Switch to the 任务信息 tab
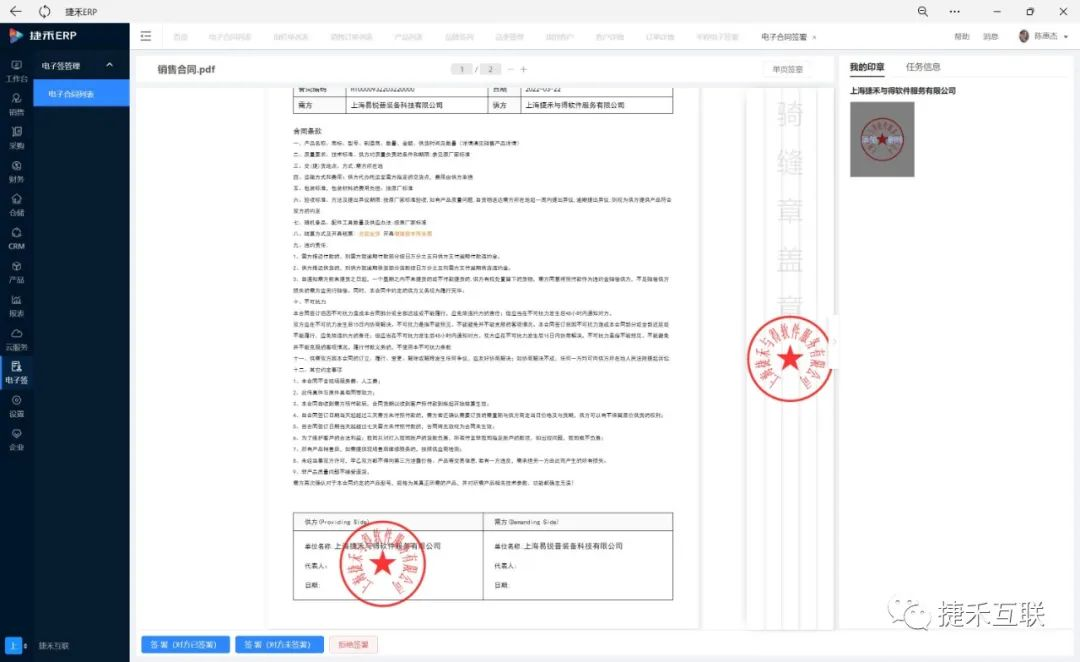The image size is (1080, 662). [x=923, y=67]
